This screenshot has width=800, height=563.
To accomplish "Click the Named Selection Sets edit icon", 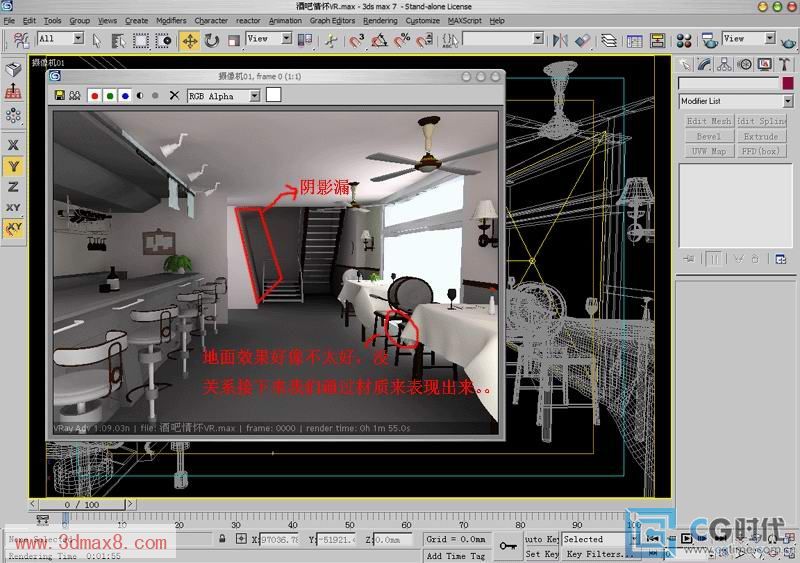I will (x=450, y=40).
